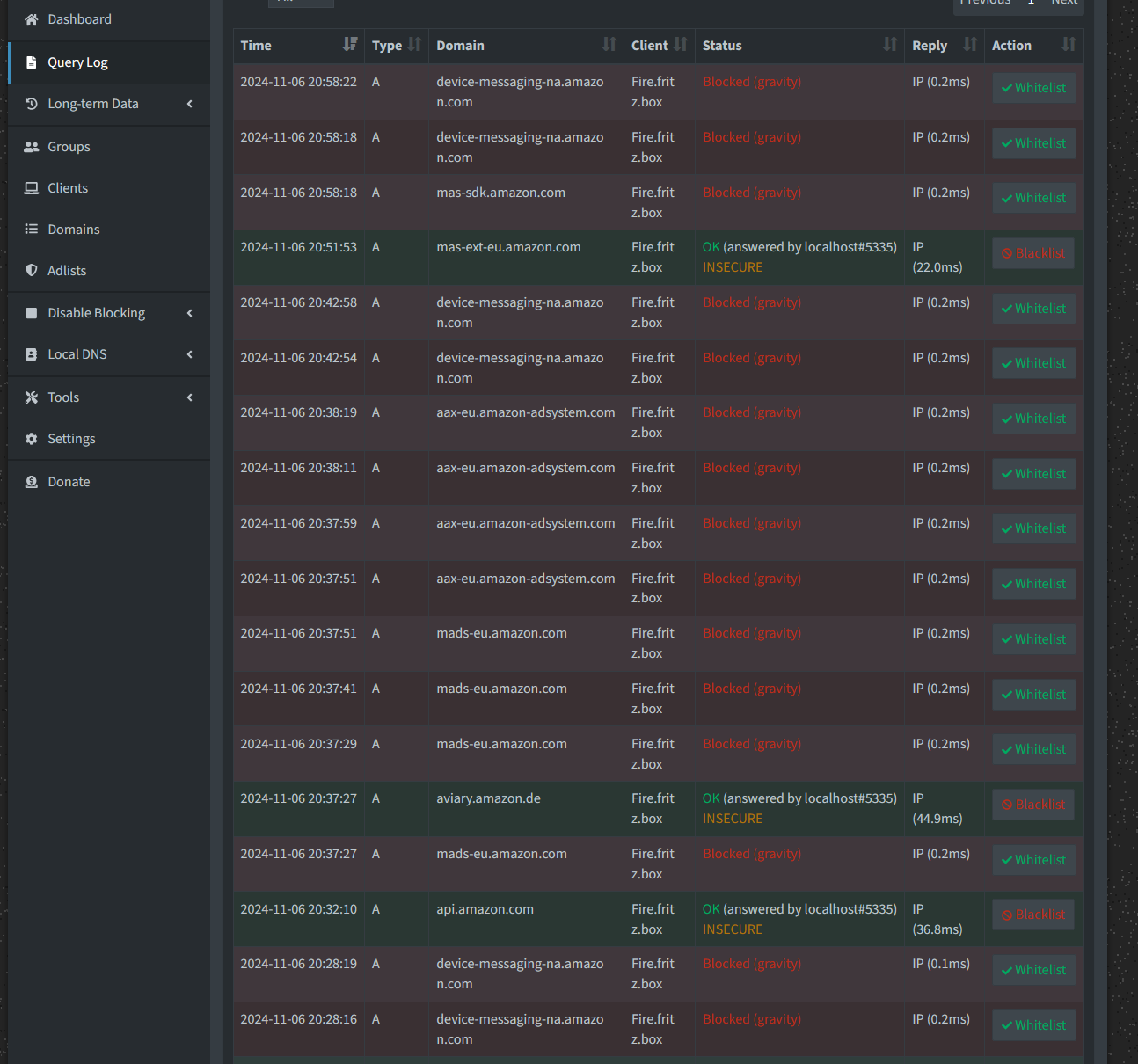The height and width of the screenshot is (1064, 1138).
Task: Whitelist aax-eu.amazon-adsystem.com at 20:38:19
Action: [1033, 419]
